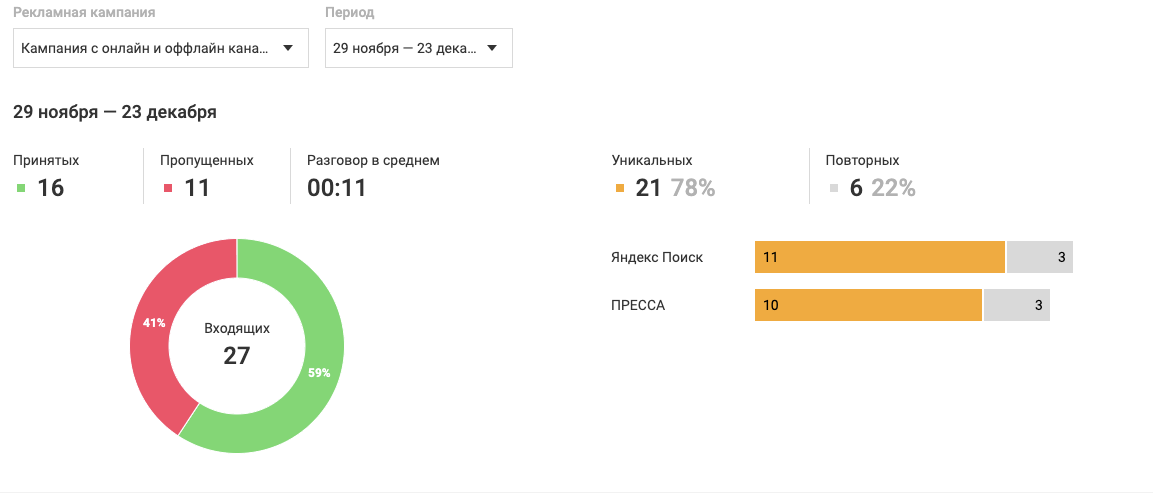The width and height of the screenshot is (1153, 493).
Task: Click the orange ПРЕССА bar showing 10
Action: [x=868, y=305]
